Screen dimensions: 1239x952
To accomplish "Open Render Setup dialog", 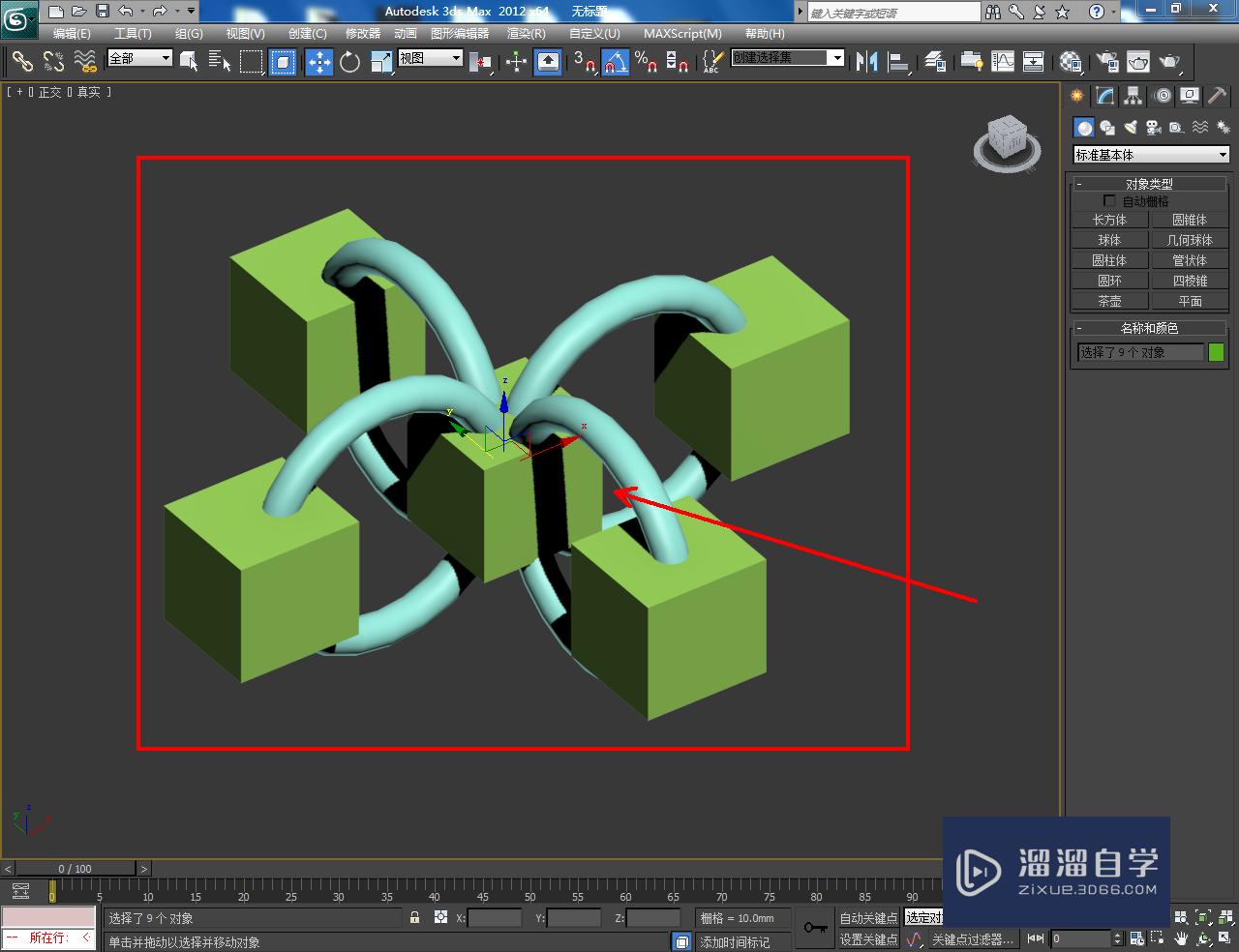I will tap(1106, 62).
